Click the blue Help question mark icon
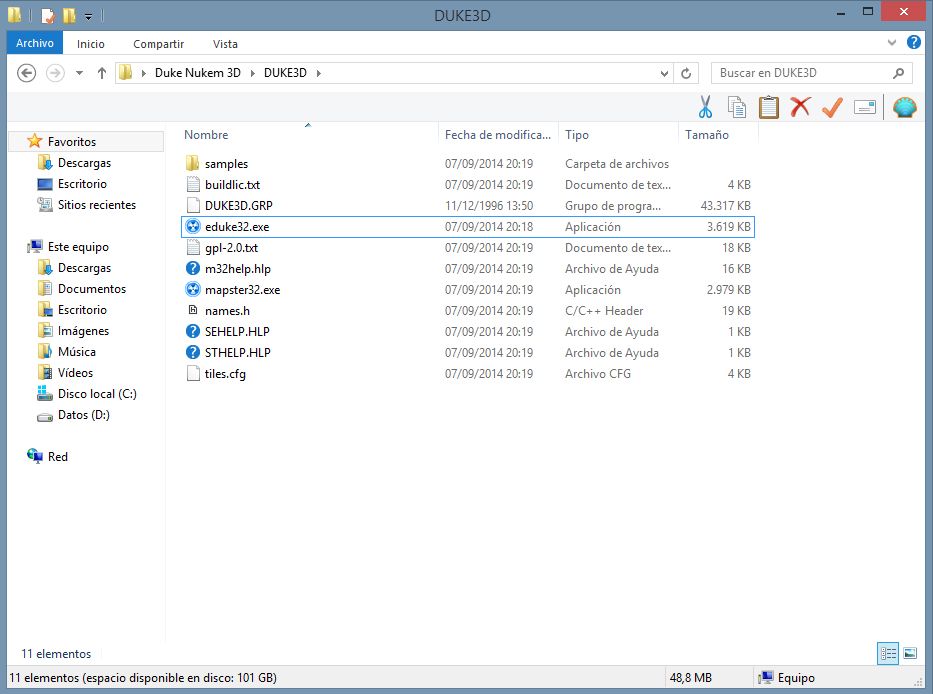The width and height of the screenshot is (933, 694). tap(914, 42)
